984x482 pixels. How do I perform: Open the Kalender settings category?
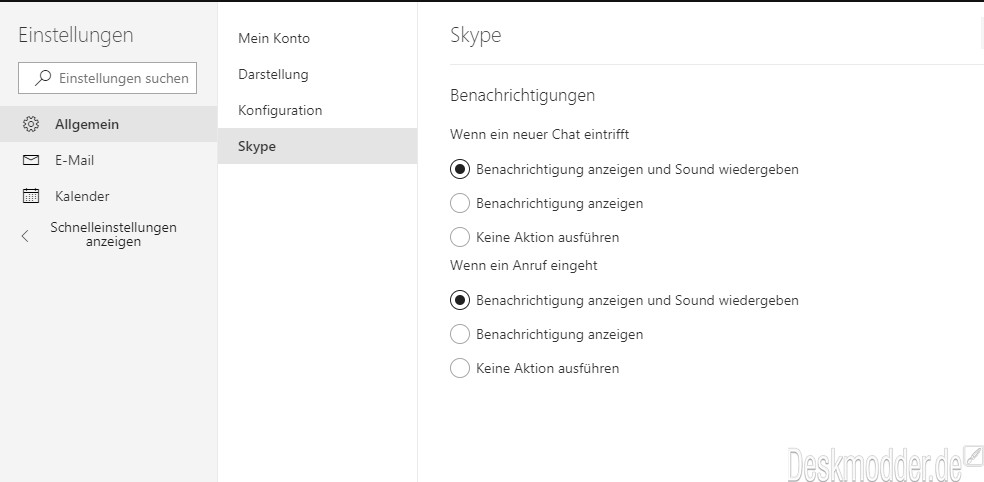(109, 196)
